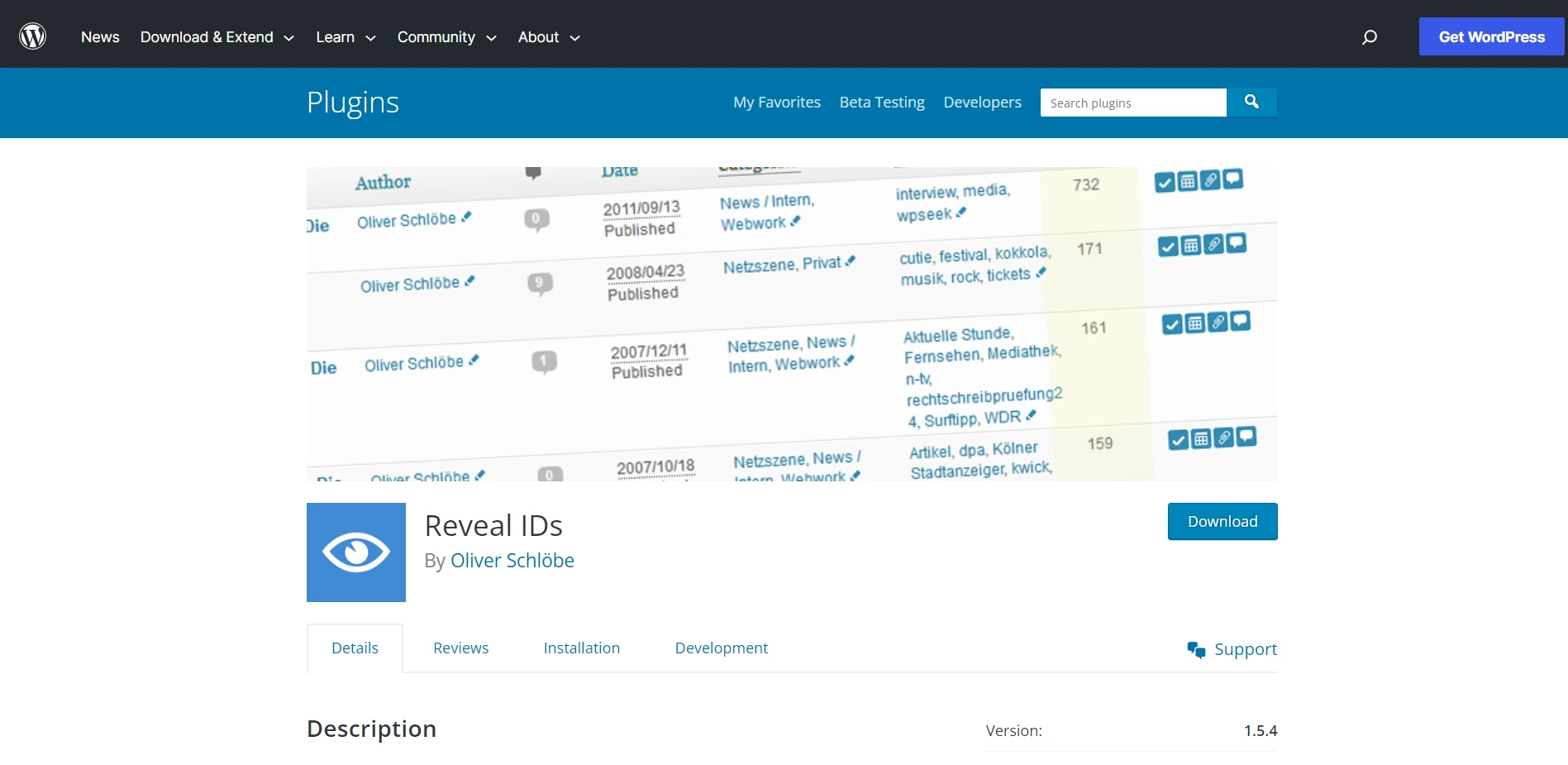
Task: Click the version value 1.5.4
Action: tap(1261, 731)
